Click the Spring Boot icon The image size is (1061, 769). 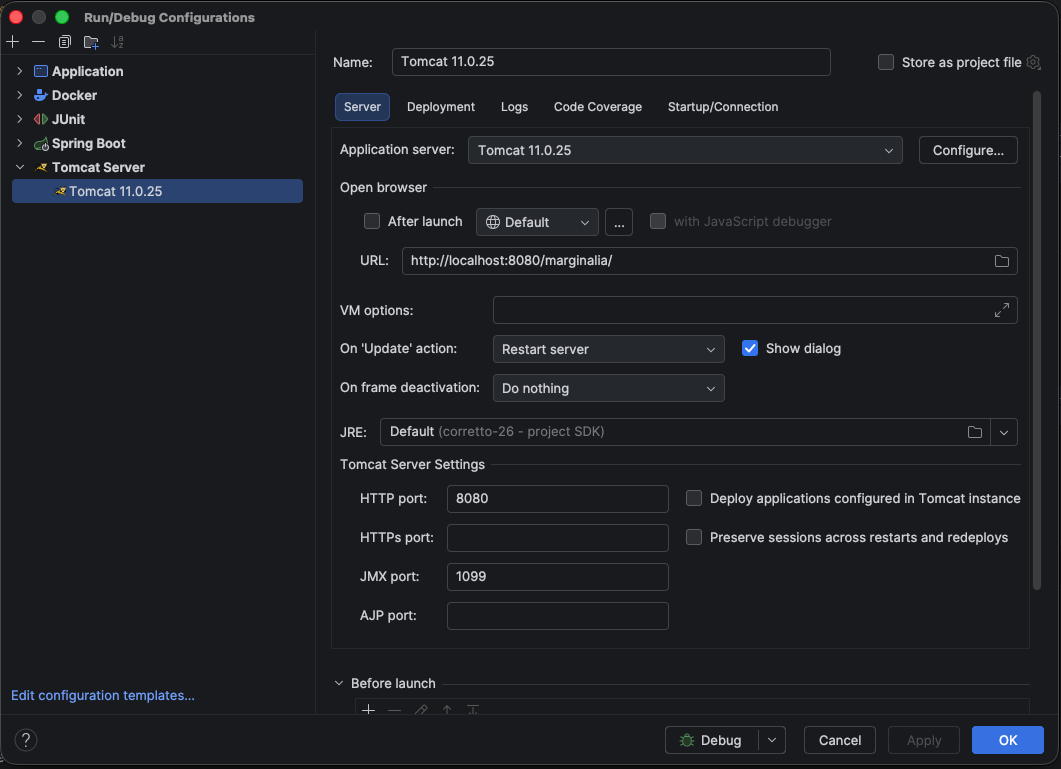pos(41,144)
